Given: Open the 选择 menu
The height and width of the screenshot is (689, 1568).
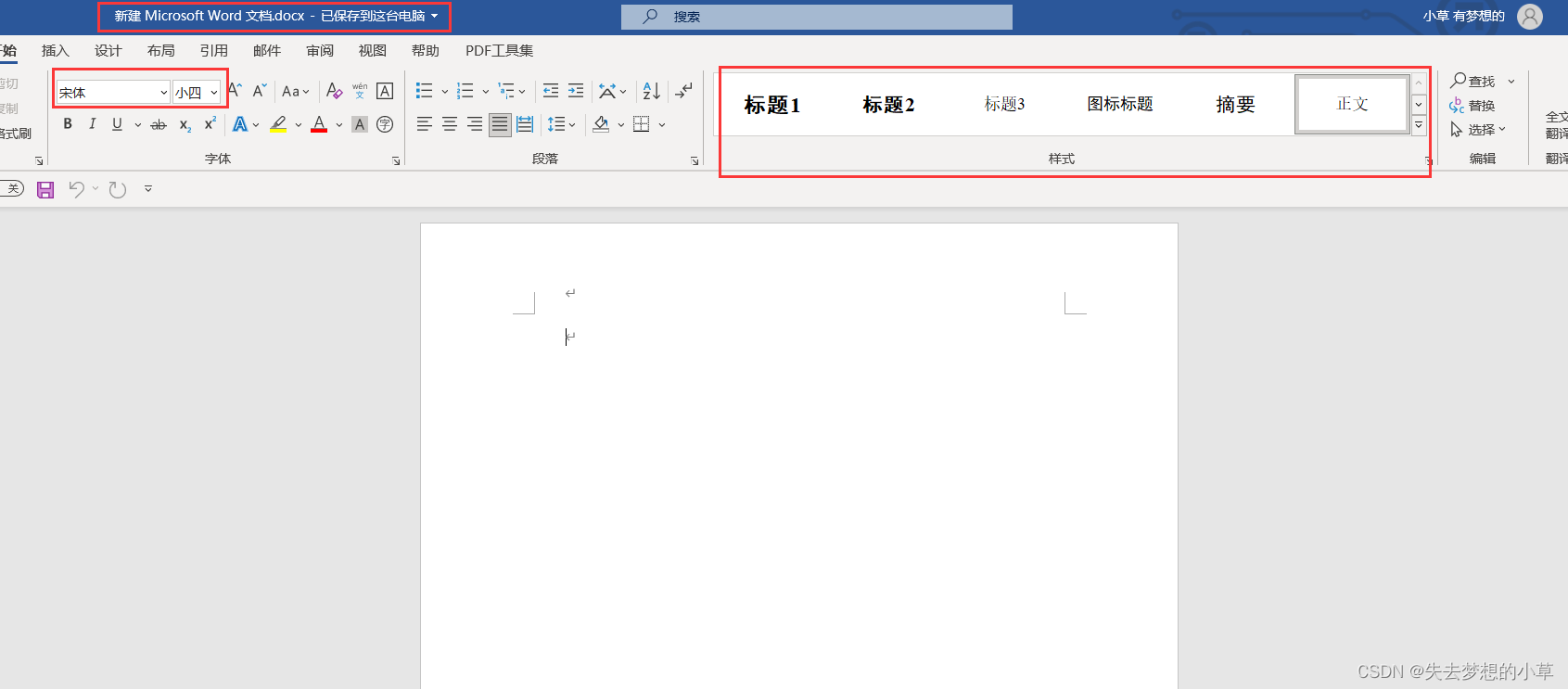Looking at the screenshot, I should tap(1478, 130).
